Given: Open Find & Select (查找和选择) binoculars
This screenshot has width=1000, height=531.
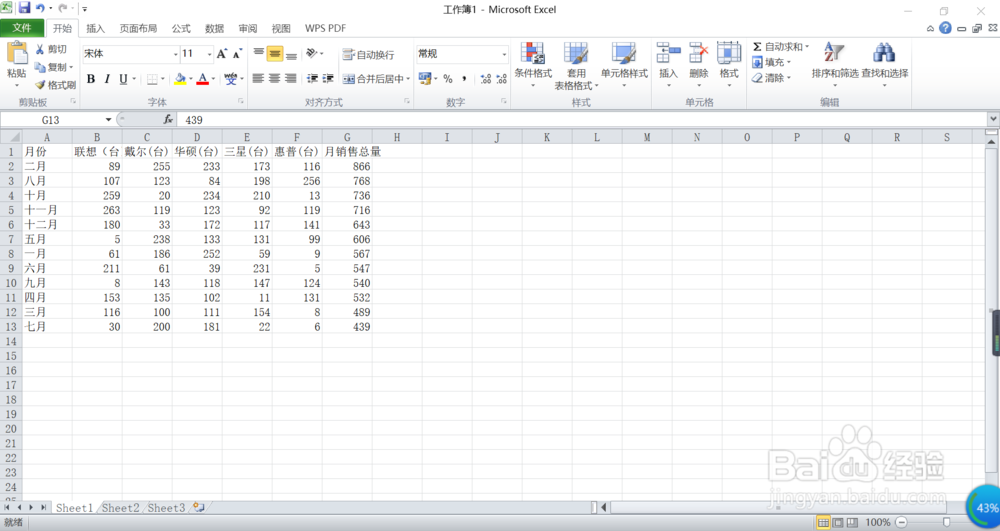Looking at the screenshot, I should (885, 63).
